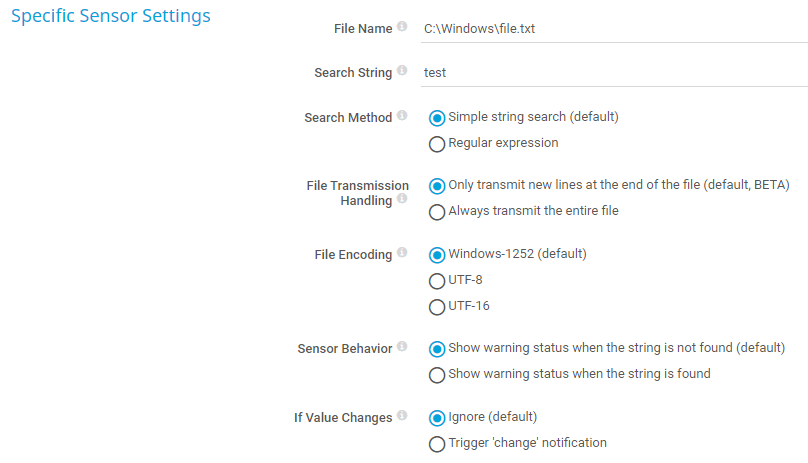808x463 pixels.
Task: Open the Search Method info icon
Action: click(x=402, y=116)
